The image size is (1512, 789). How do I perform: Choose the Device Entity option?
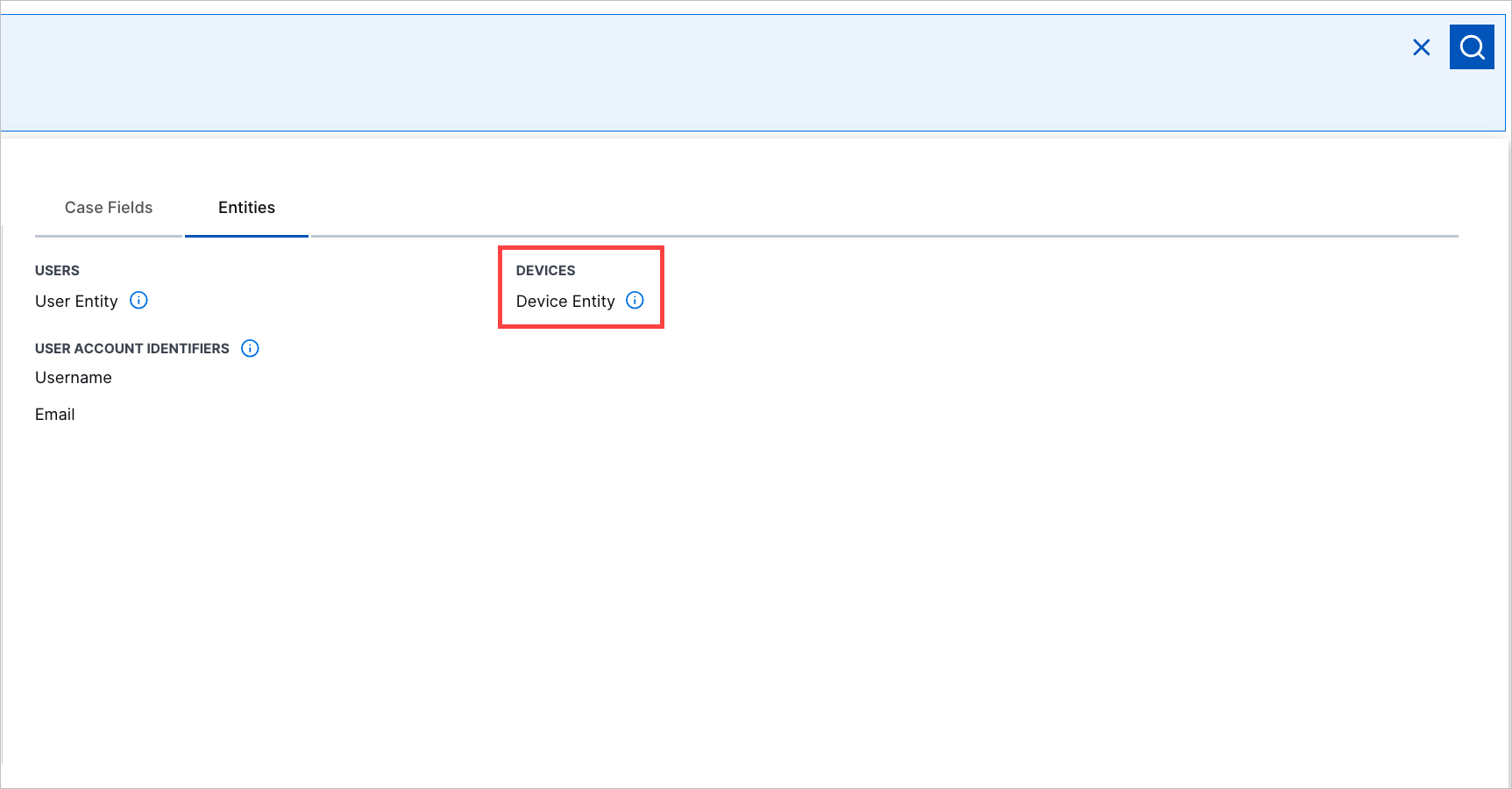[565, 302]
